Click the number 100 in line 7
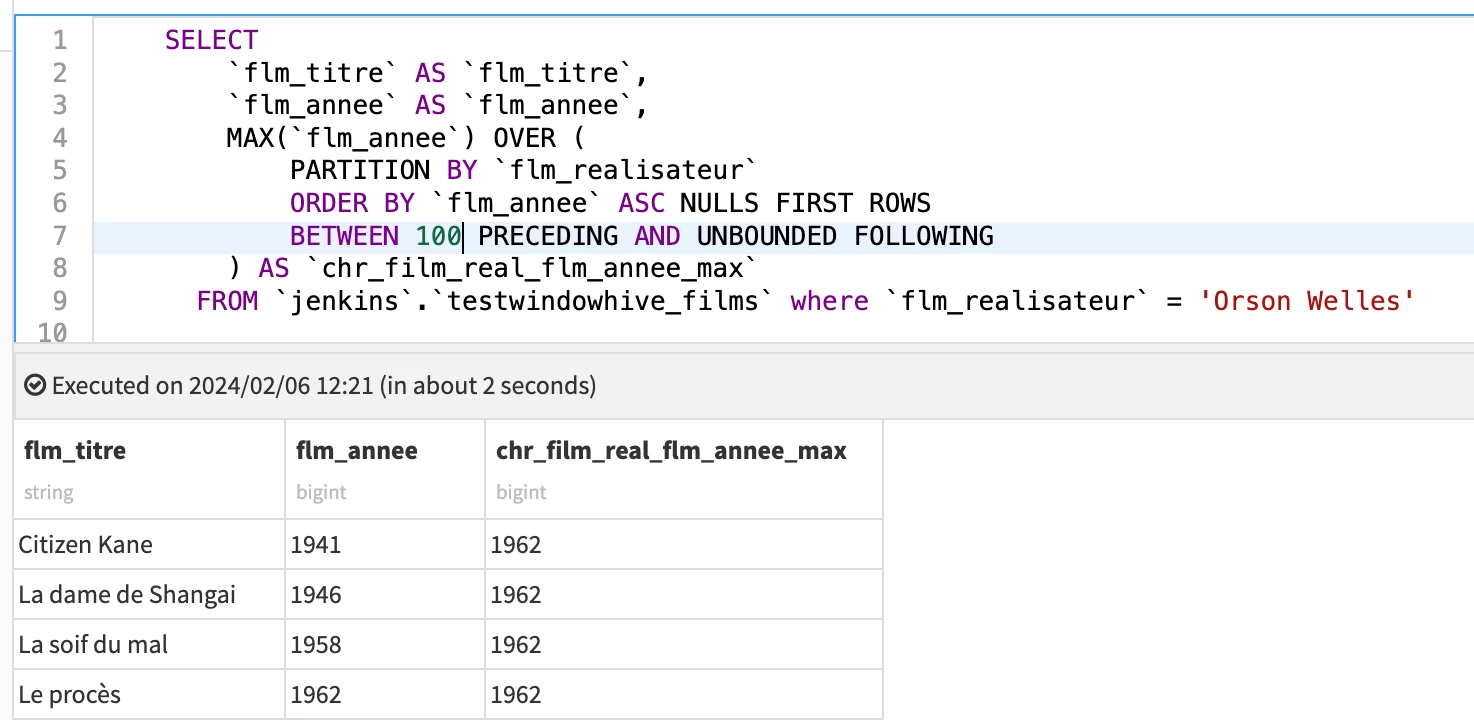1474x720 pixels. tap(439, 236)
